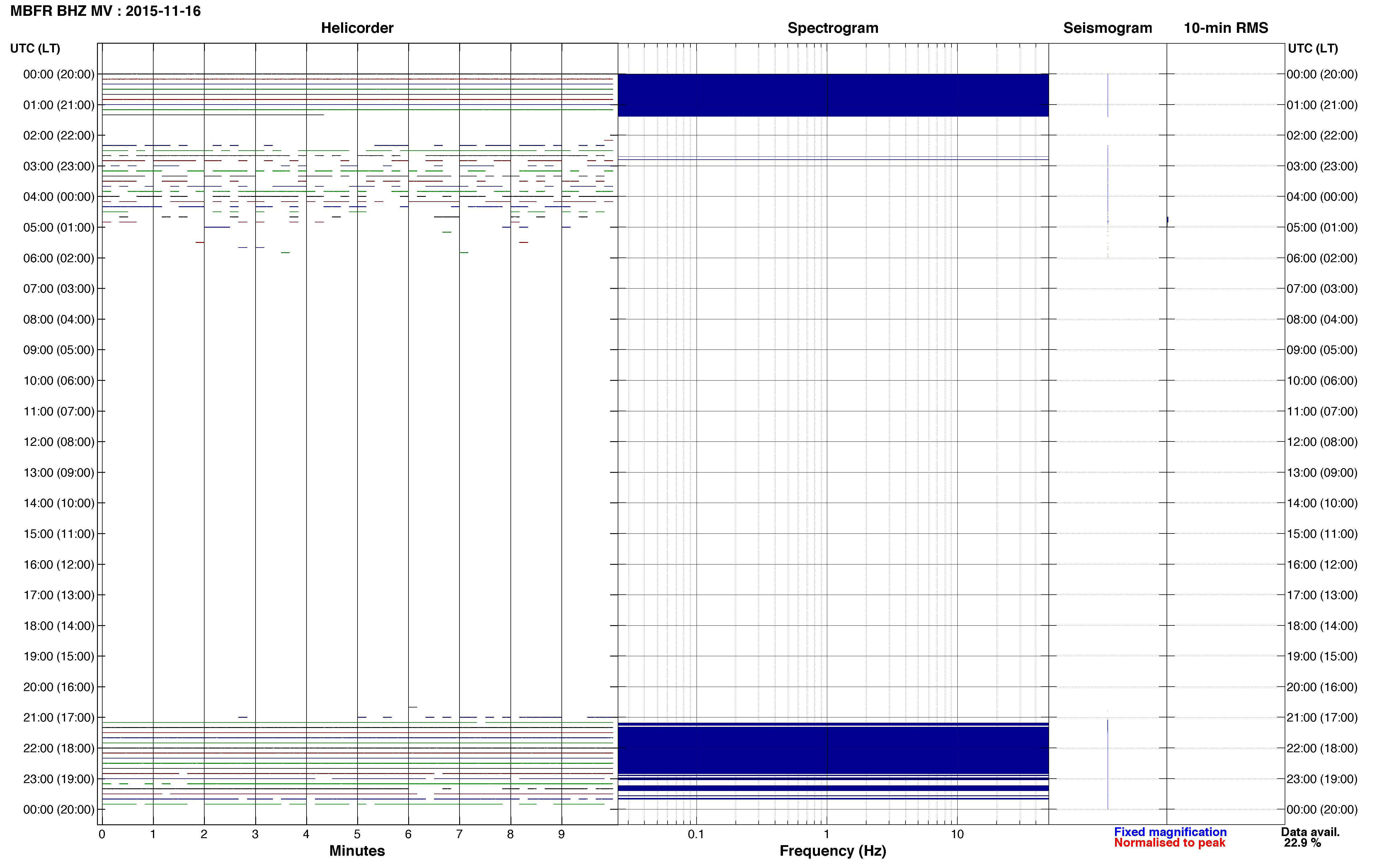Click the "9" tick on the Minutes axis
This screenshot has width=1389, height=868.
click(561, 834)
